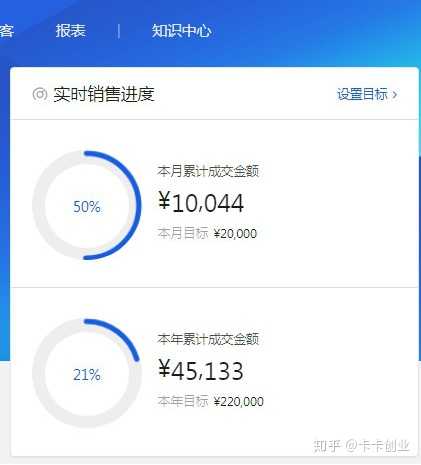Click the 本月累计成交金额 label
Image resolution: width=421 pixels, height=465 pixels.
(208, 171)
